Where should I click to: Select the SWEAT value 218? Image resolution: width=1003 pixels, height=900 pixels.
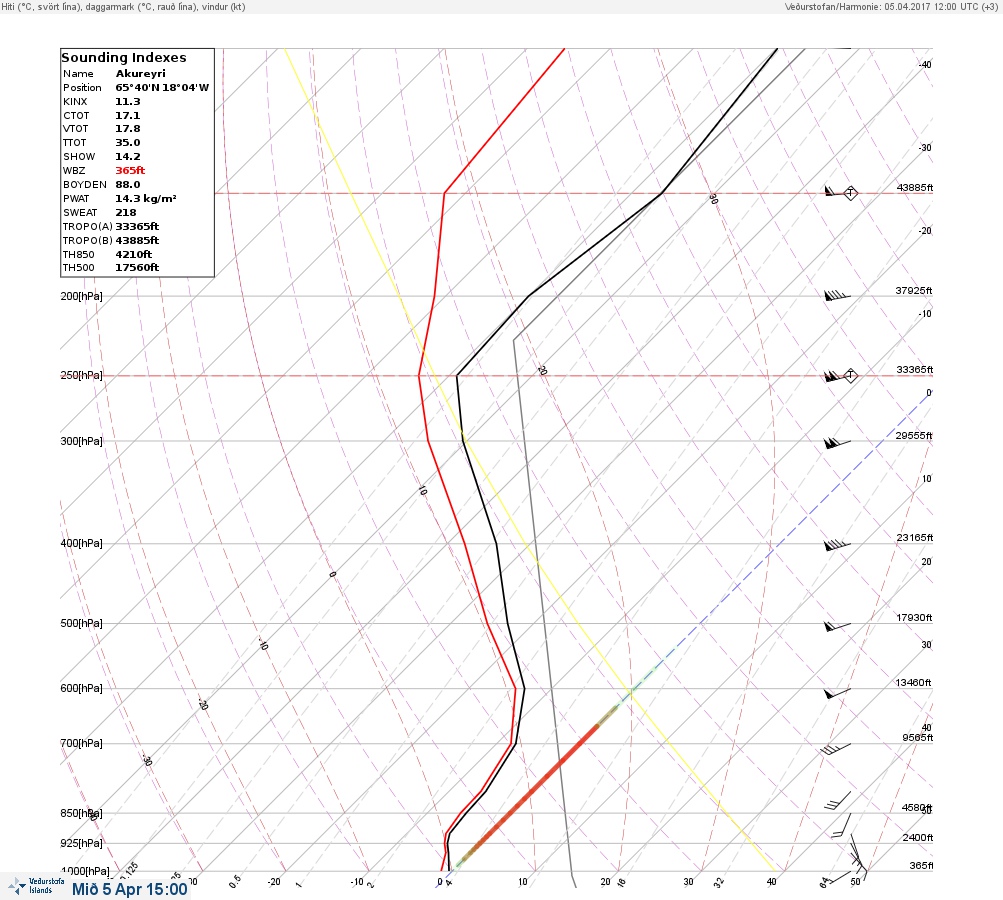click(126, 212)
